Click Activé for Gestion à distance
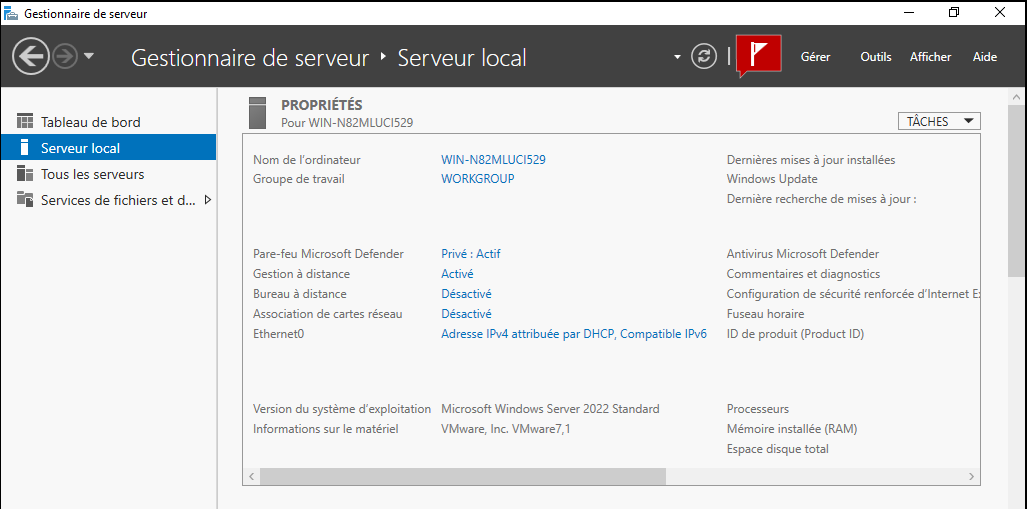The height and width of the screenshot is (509, 1027). pyautogui.click(x=457, y=274)
